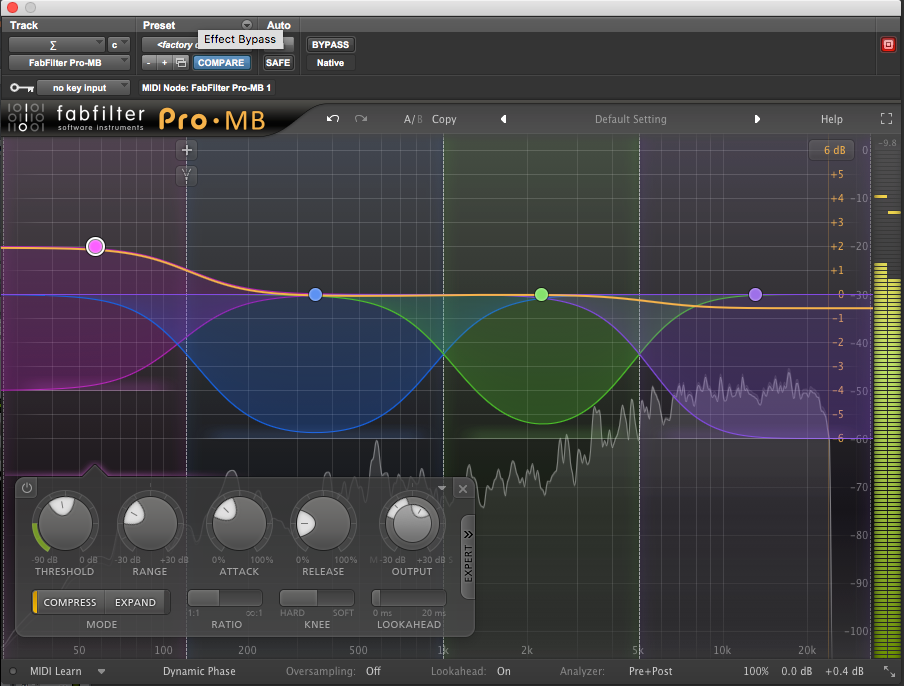This screenshot has height=686, width=904.
Task: Enter full screen mode via corner-brackets icon
Action: click(886, 119)
